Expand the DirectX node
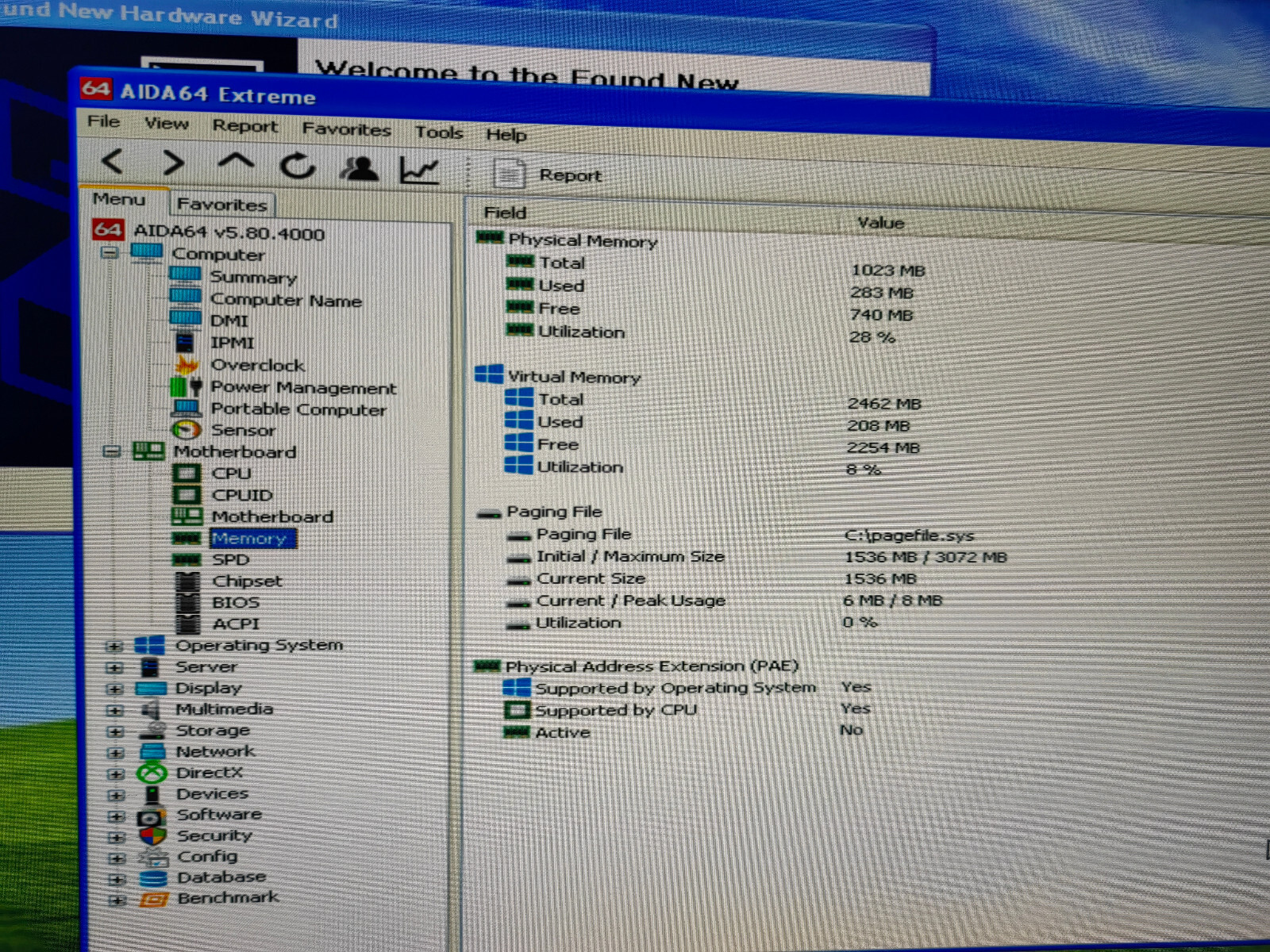Image resolution: width=1270 pixels, height=952 pixels. tap(117, 774)
